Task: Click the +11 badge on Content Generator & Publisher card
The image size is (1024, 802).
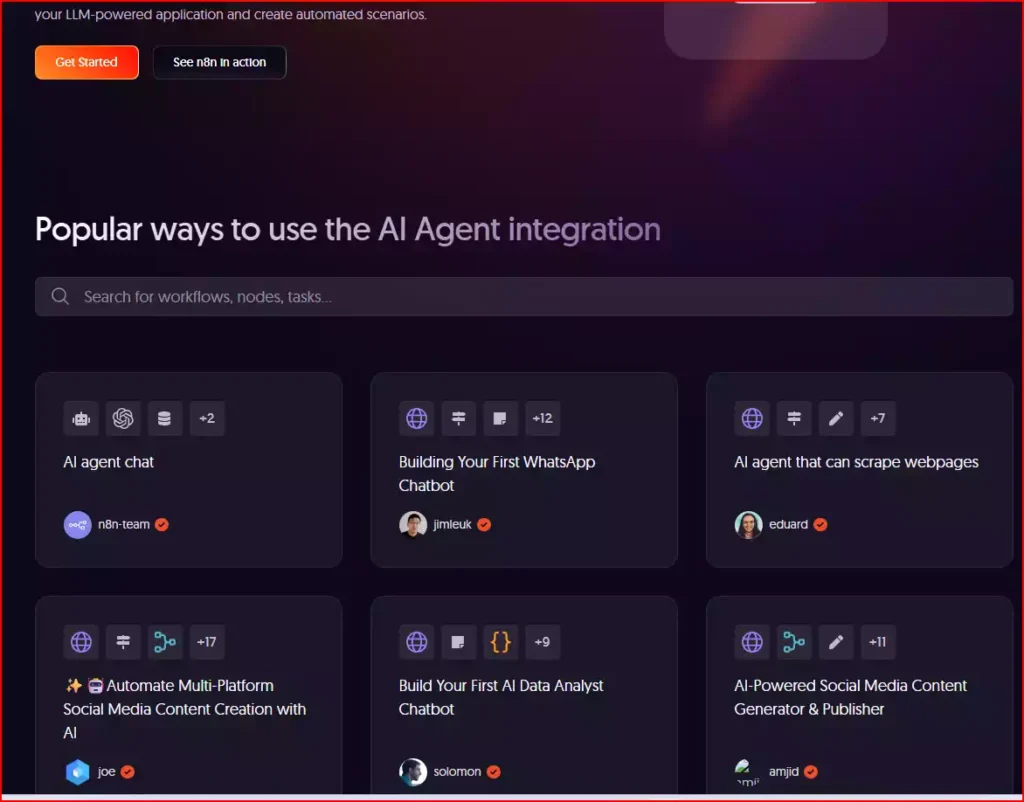Action: coord(878,642)
